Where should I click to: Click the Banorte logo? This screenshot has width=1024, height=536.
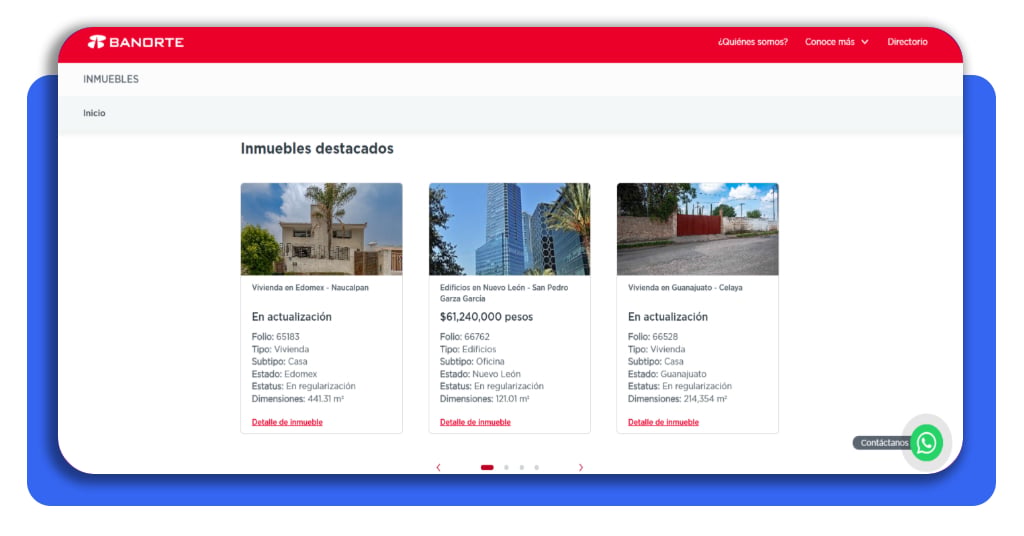coord(136,42)
